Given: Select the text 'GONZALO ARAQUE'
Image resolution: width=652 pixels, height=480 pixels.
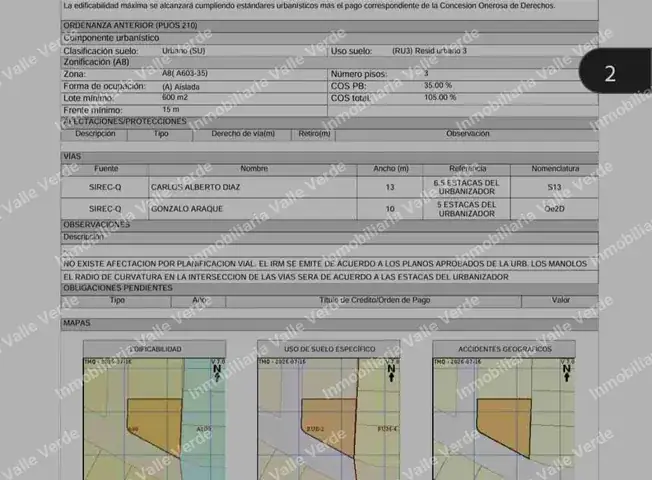Looking at the screenshot, I should point(187,209).
